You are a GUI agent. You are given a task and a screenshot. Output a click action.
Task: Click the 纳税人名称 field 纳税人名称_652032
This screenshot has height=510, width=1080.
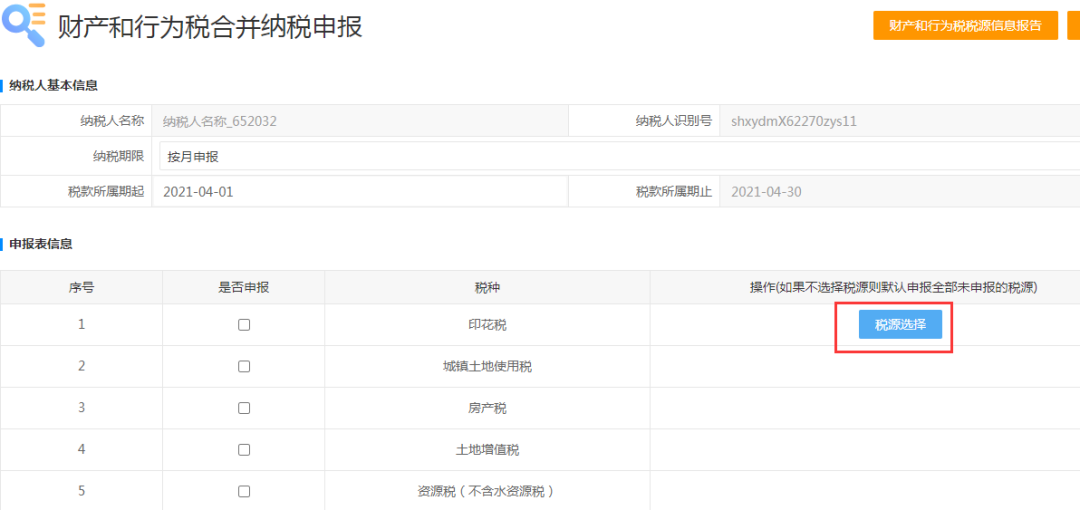pyautogui.click(x=360, y=121)
